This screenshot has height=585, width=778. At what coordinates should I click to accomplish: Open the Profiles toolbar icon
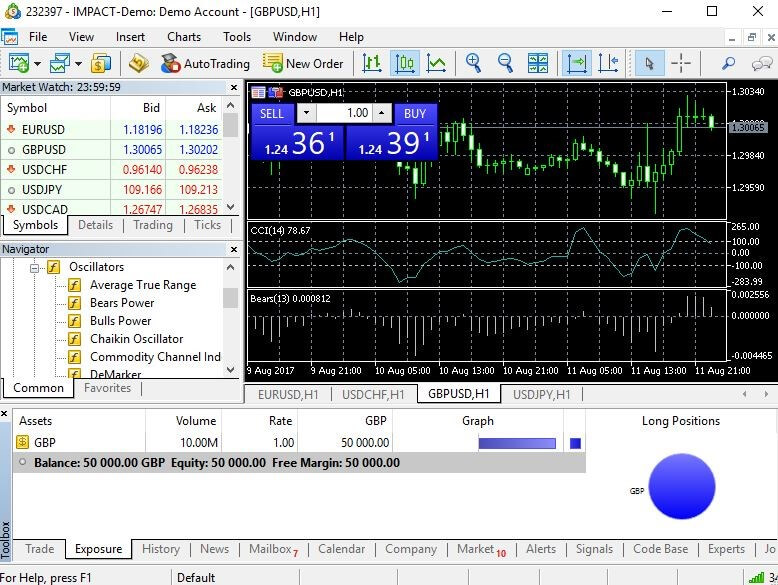pos(60,63)
